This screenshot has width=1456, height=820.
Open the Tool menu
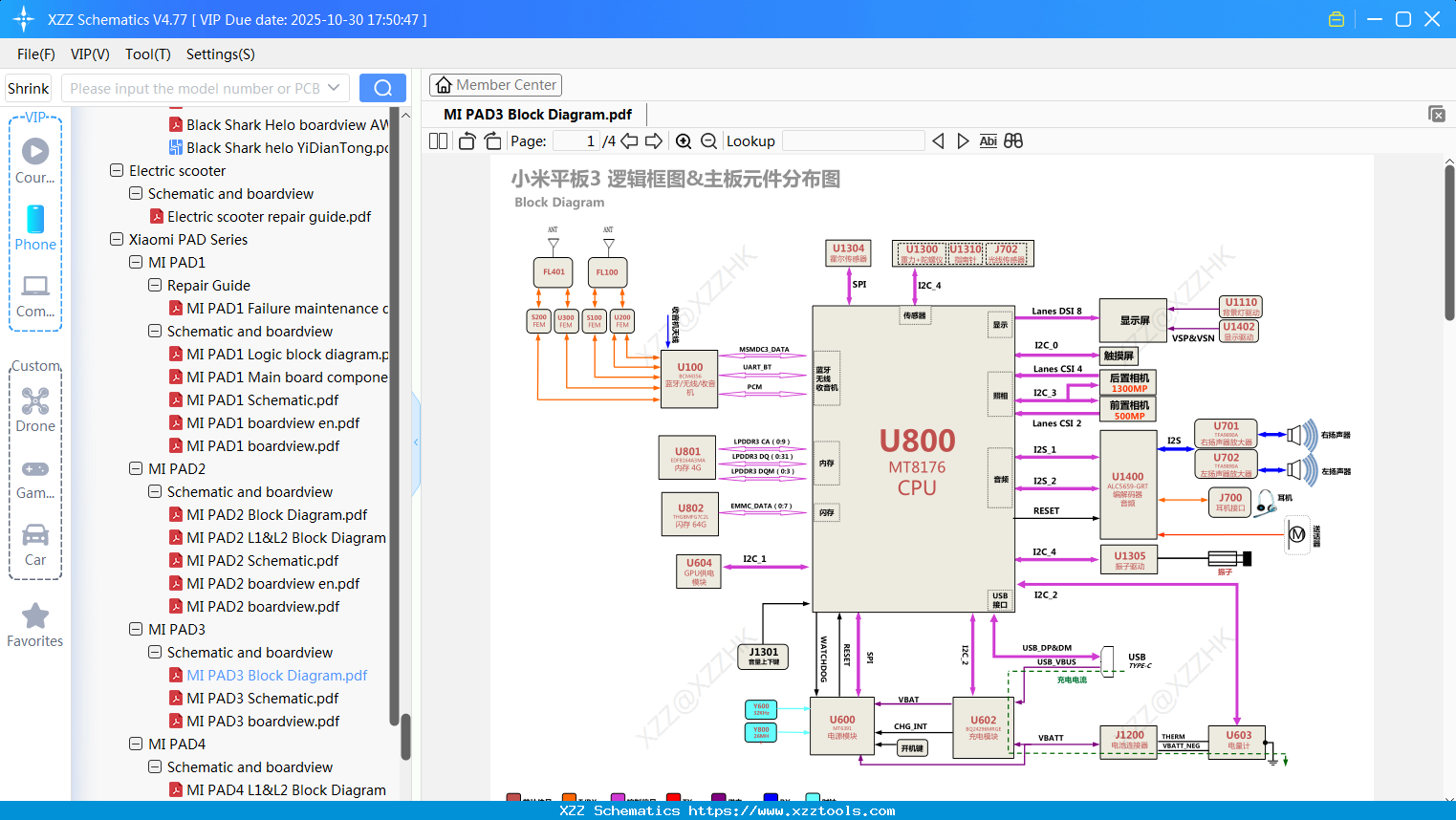147,54
